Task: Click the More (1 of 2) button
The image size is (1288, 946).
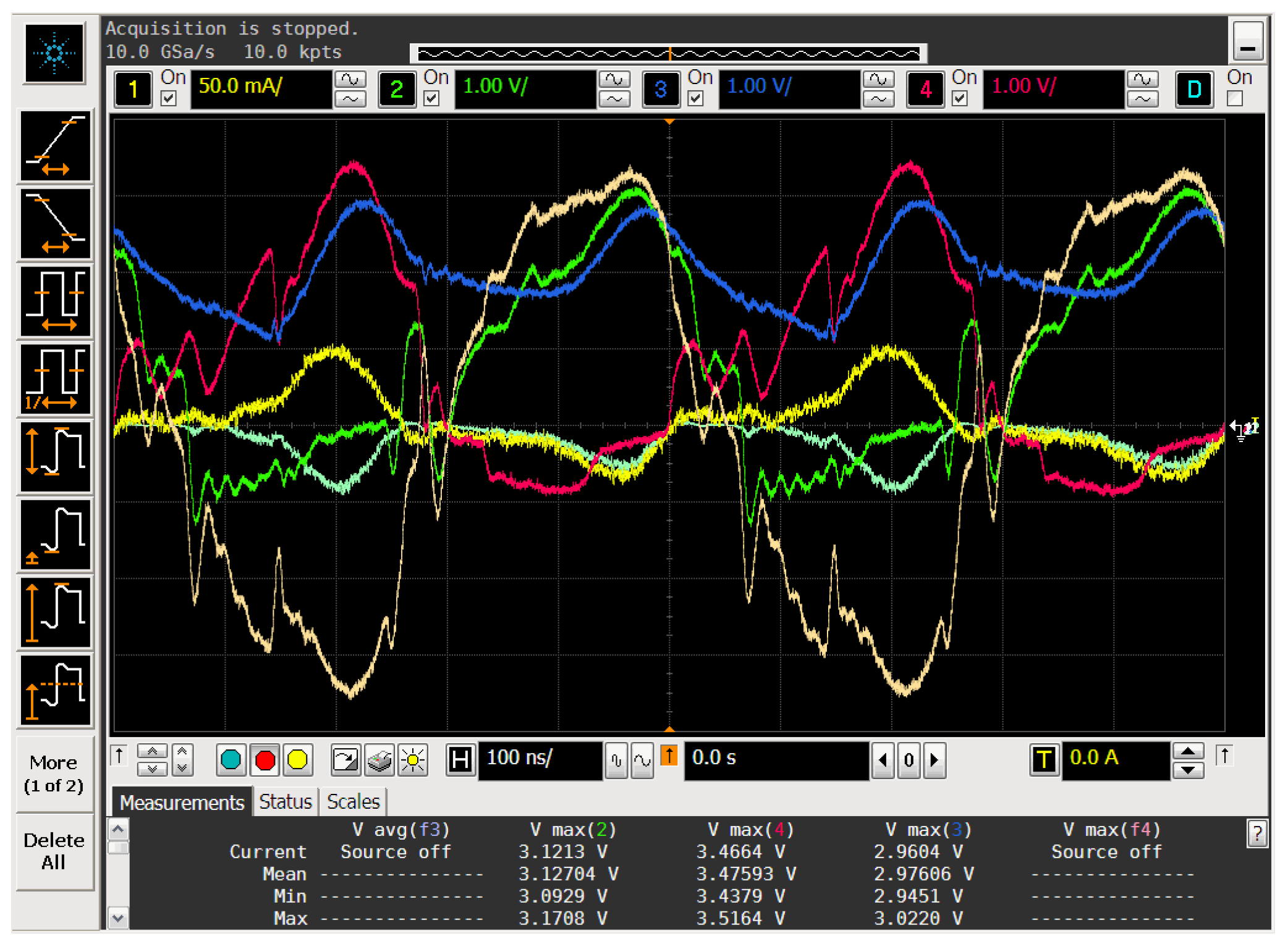Action: (x=54, y=773)
